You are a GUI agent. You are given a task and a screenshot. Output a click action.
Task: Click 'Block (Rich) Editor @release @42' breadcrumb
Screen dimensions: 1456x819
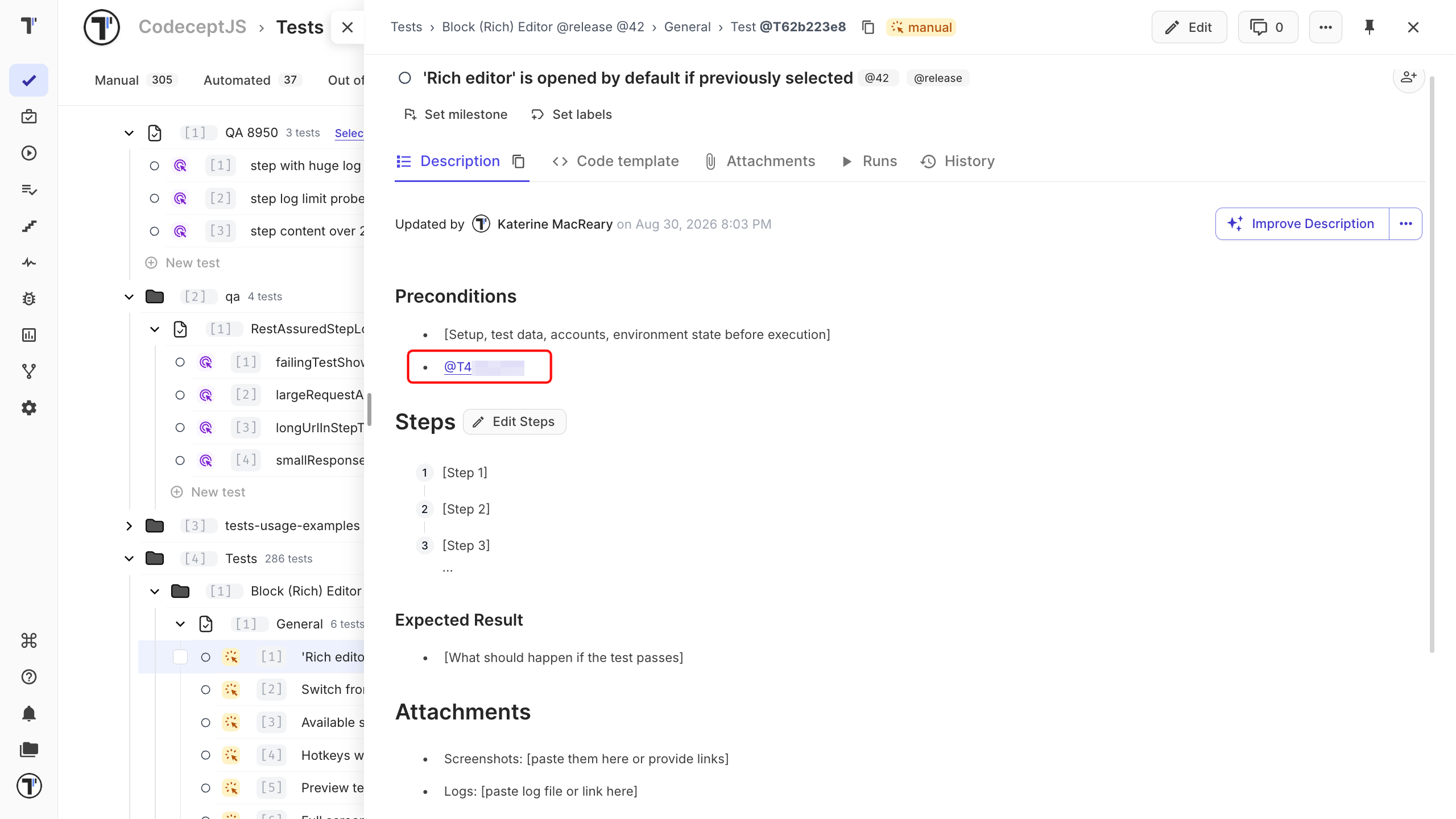pos(543,27)
